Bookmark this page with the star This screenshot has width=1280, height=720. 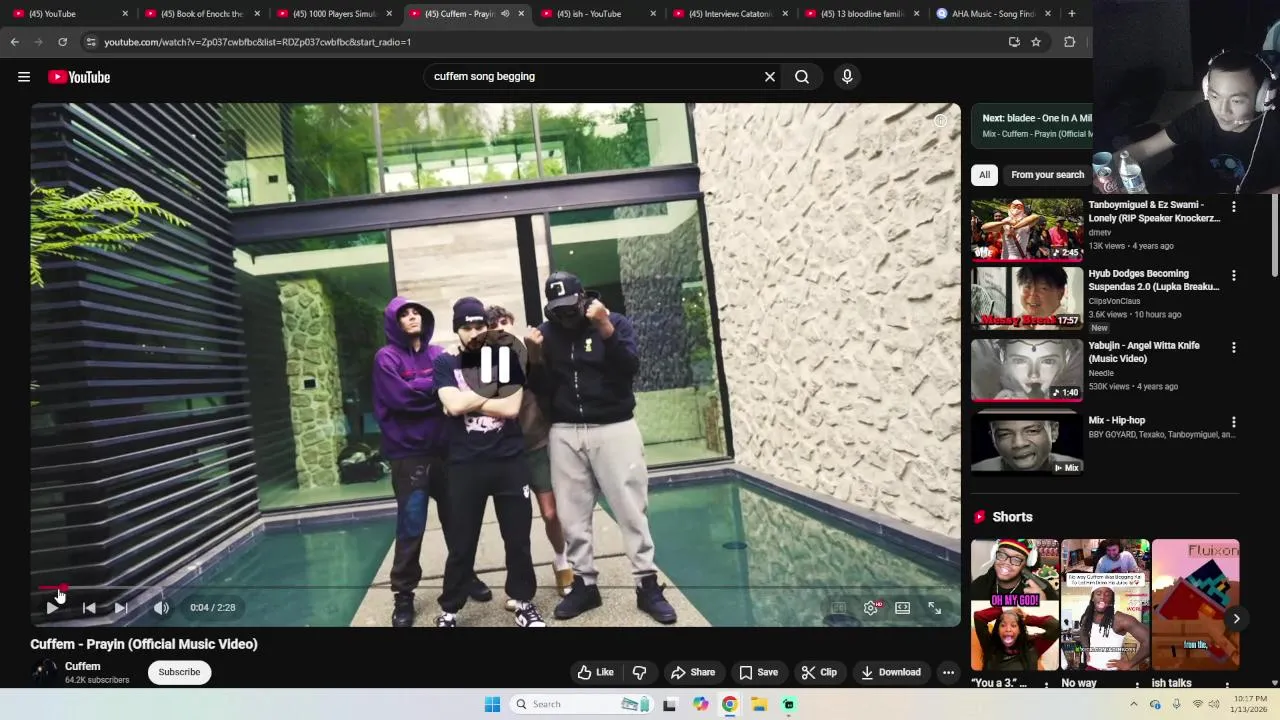1036,42
